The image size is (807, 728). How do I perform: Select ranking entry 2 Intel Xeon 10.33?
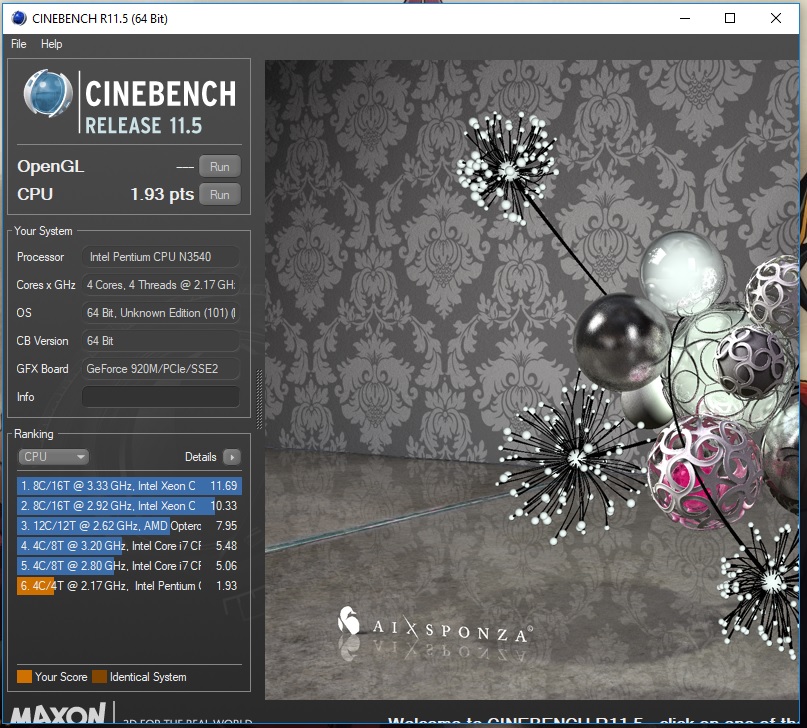point(129,506)
